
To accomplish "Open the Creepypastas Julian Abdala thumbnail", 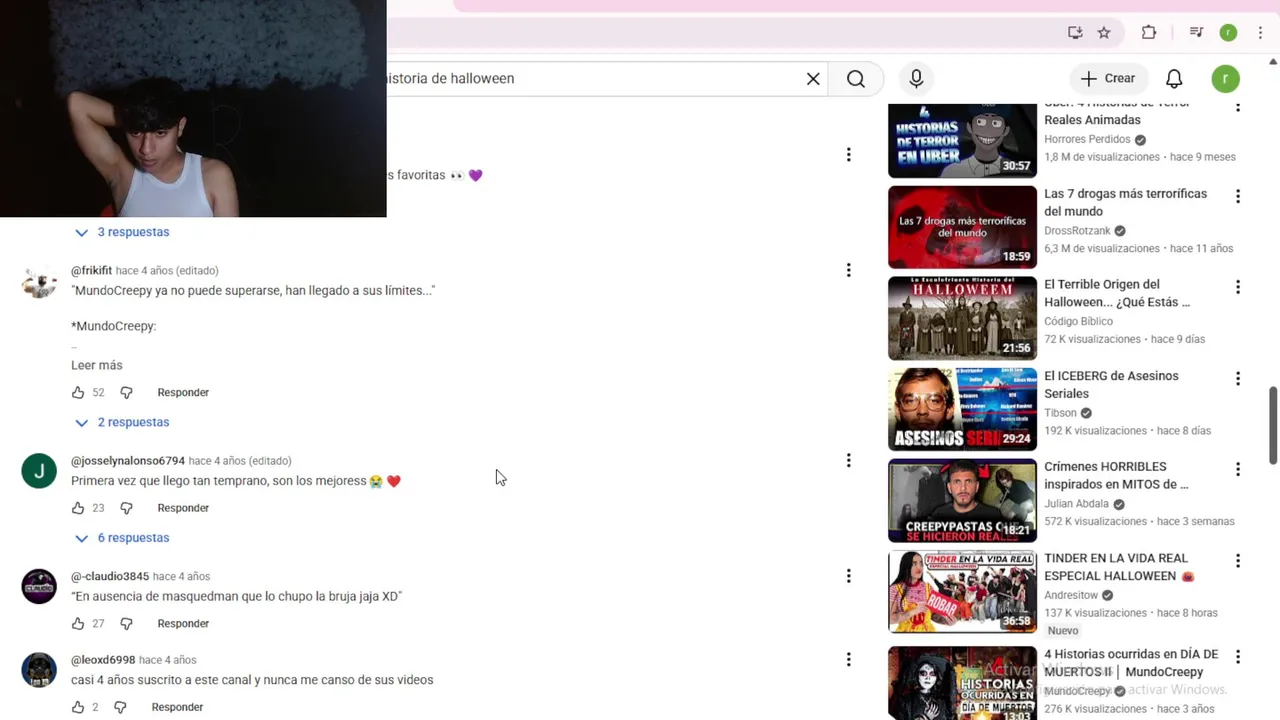I will [x=962, y=500].
